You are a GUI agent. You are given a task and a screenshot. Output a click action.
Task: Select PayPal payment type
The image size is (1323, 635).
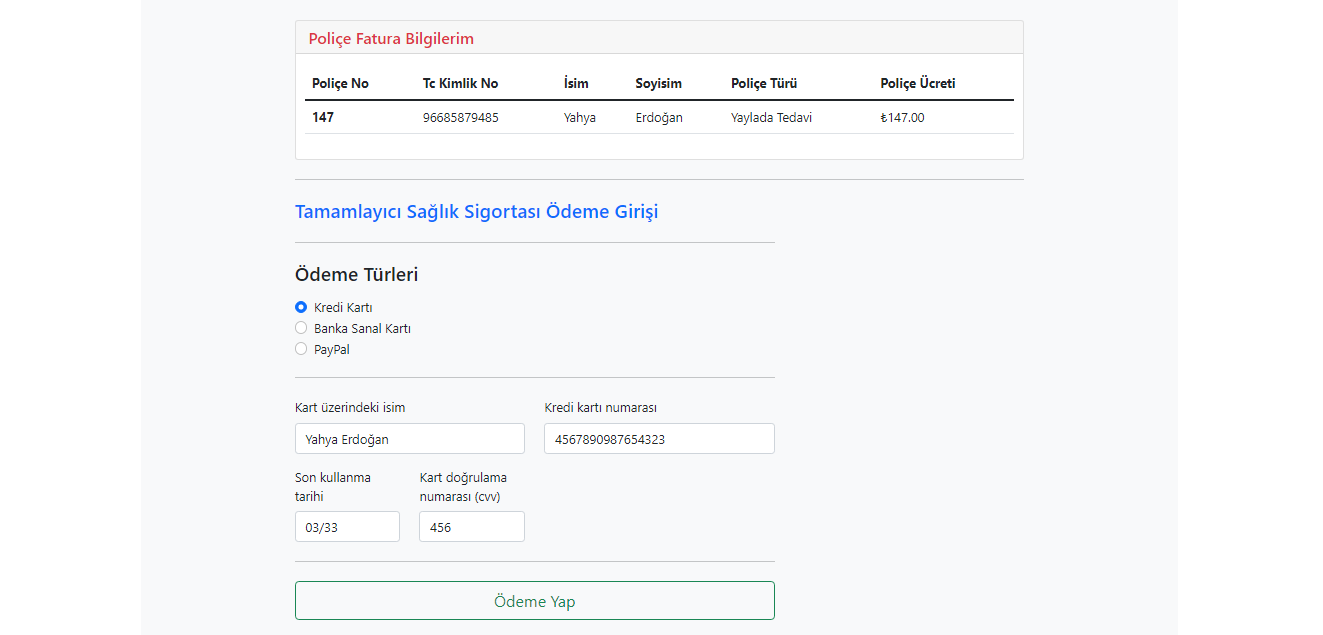(301, 348)
